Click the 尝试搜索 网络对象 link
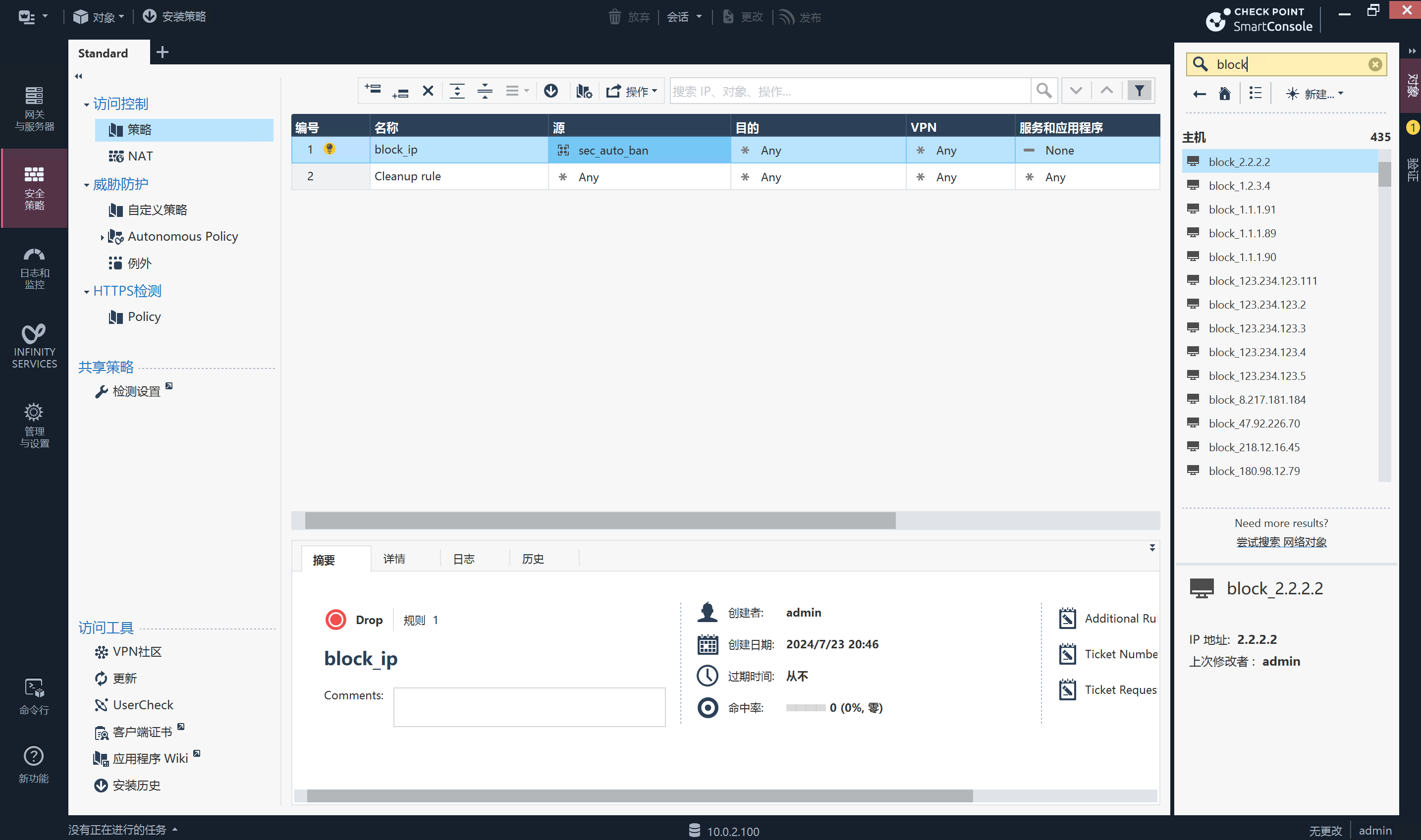This screenshot has width=1421, height=840. tap(1281, 542)
